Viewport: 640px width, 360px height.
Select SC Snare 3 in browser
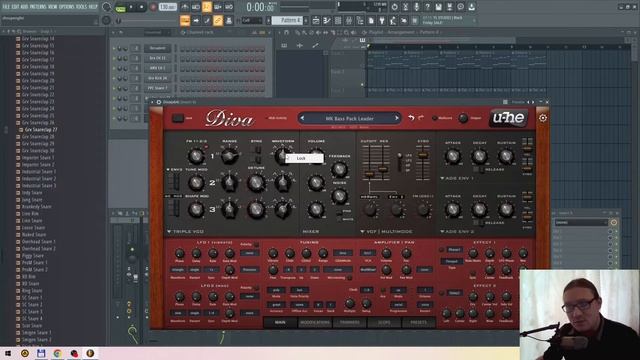[x=32, y=312]
